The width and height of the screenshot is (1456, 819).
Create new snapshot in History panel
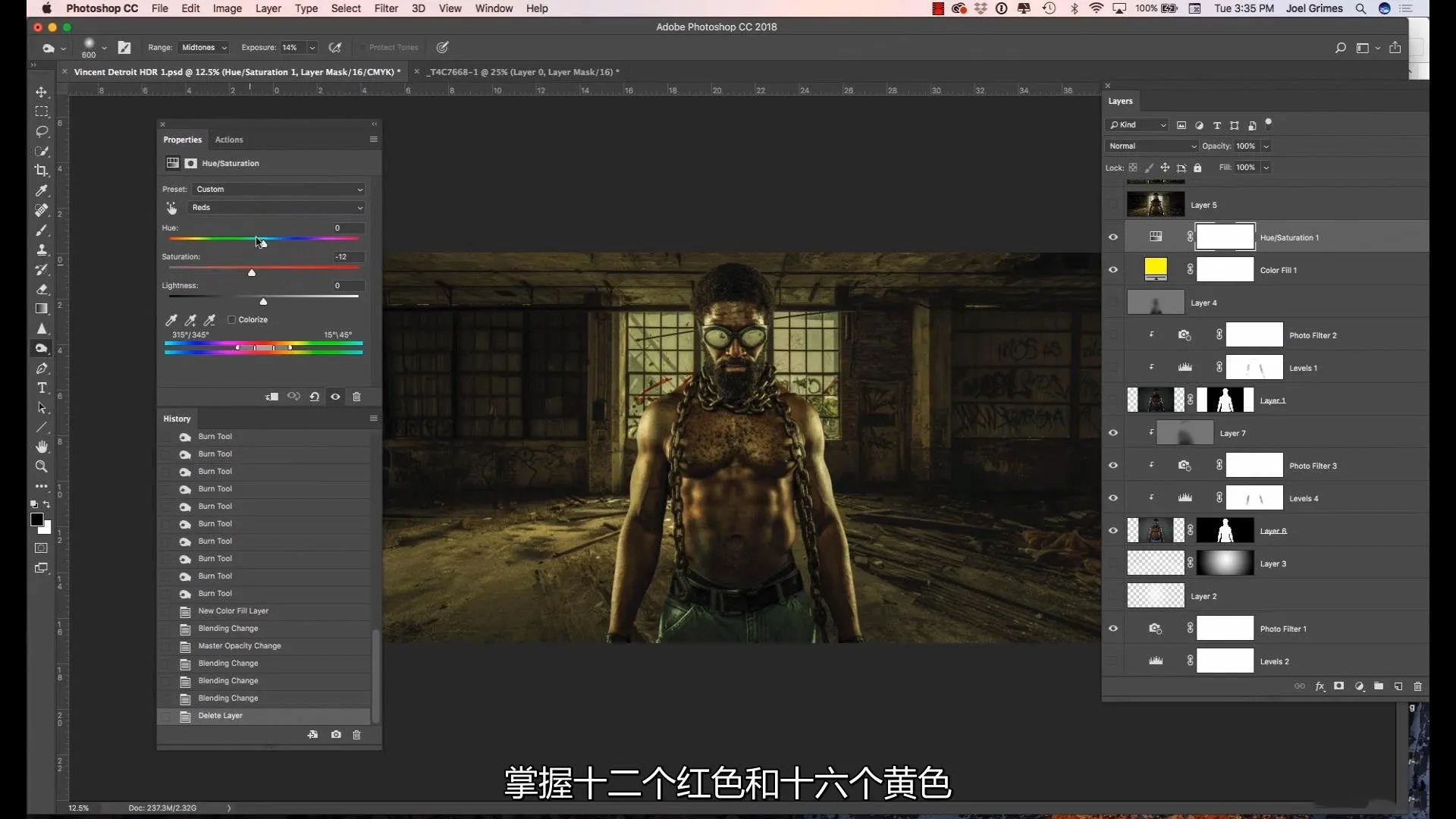(336, 734)
